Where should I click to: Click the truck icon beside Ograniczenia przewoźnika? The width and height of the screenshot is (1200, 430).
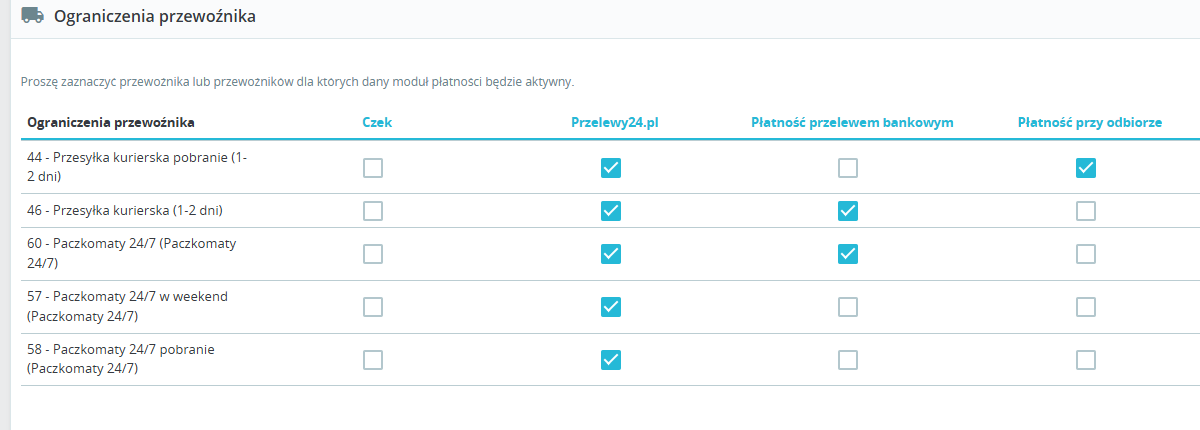pos(32,15)
